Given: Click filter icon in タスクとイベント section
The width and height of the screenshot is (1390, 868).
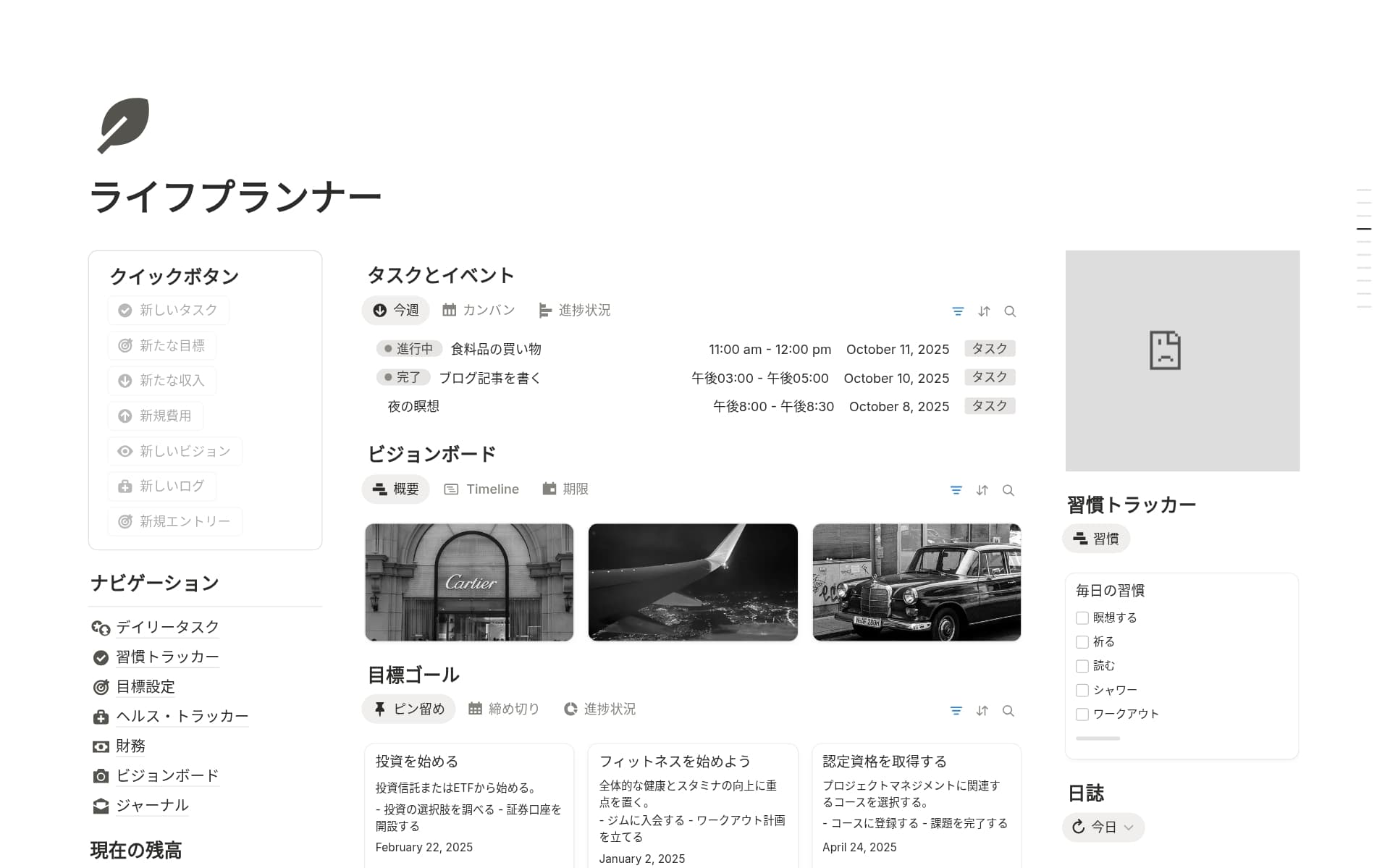Looking at the screenshot, I should 958,311.
